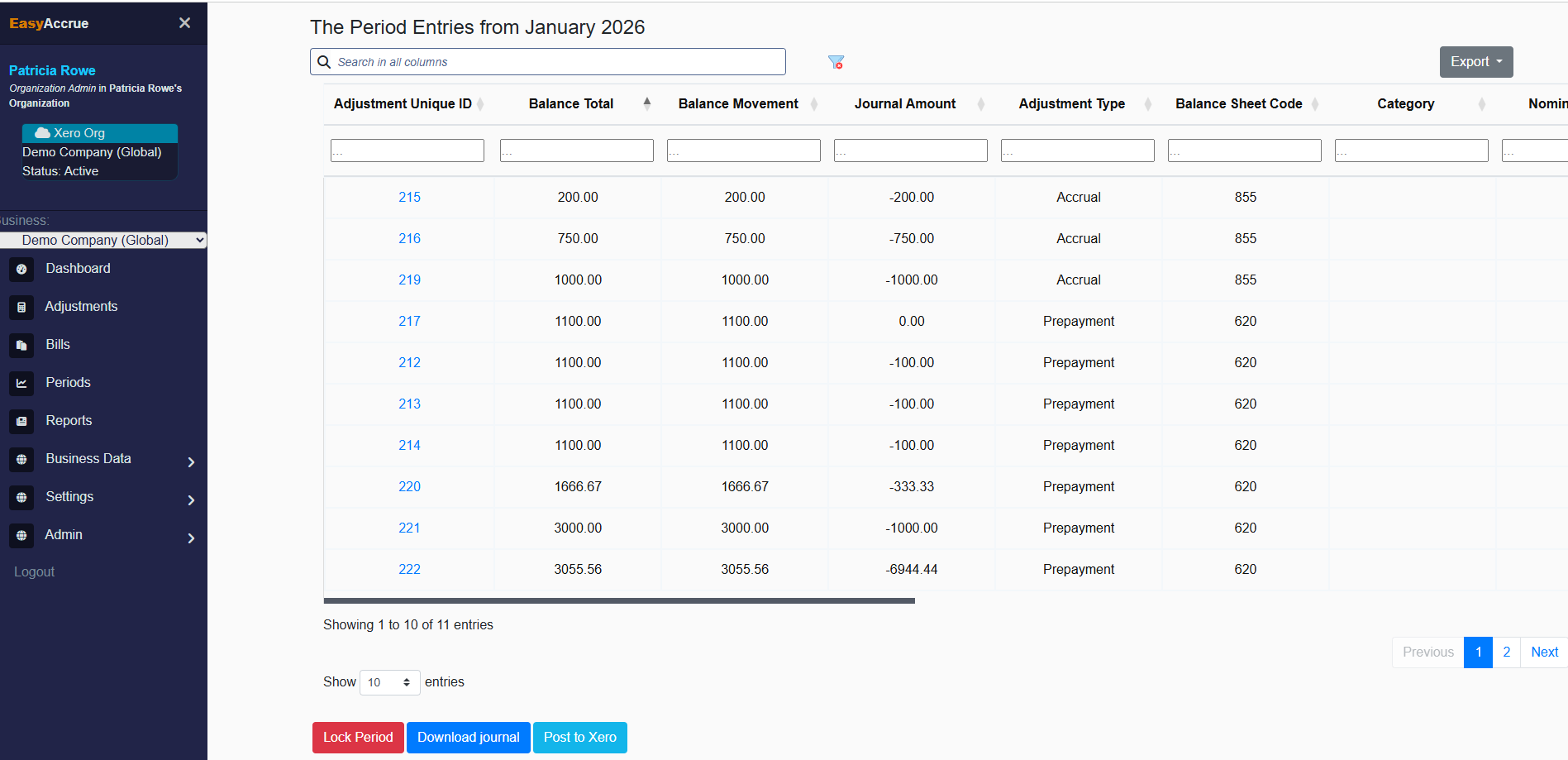This screenshot has height=760, width=1568.
Task: Toggle sorting on the Adjustment Type column
Action: click(1147, 103)
